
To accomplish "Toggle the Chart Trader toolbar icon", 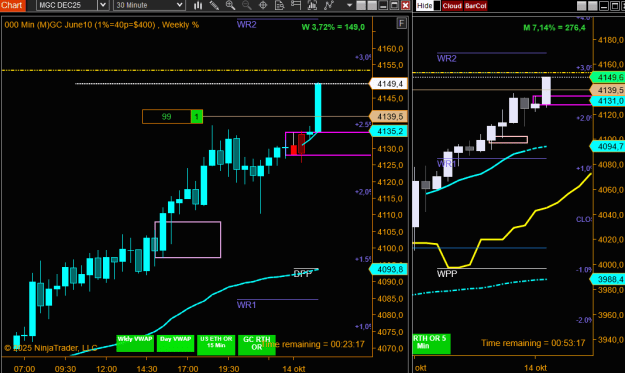I will [x=296, y=5].
